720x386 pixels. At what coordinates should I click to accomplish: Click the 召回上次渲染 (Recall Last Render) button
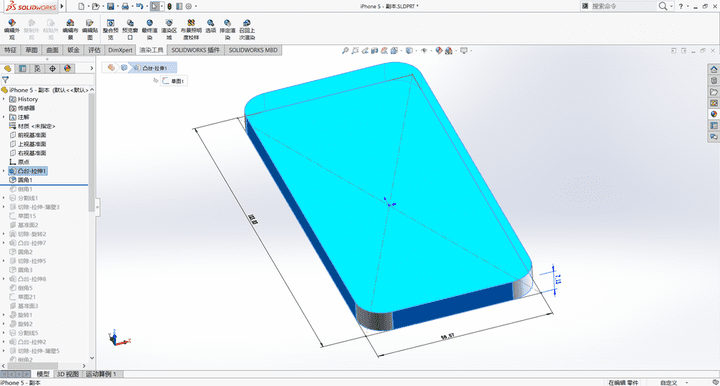coord(247,30)
